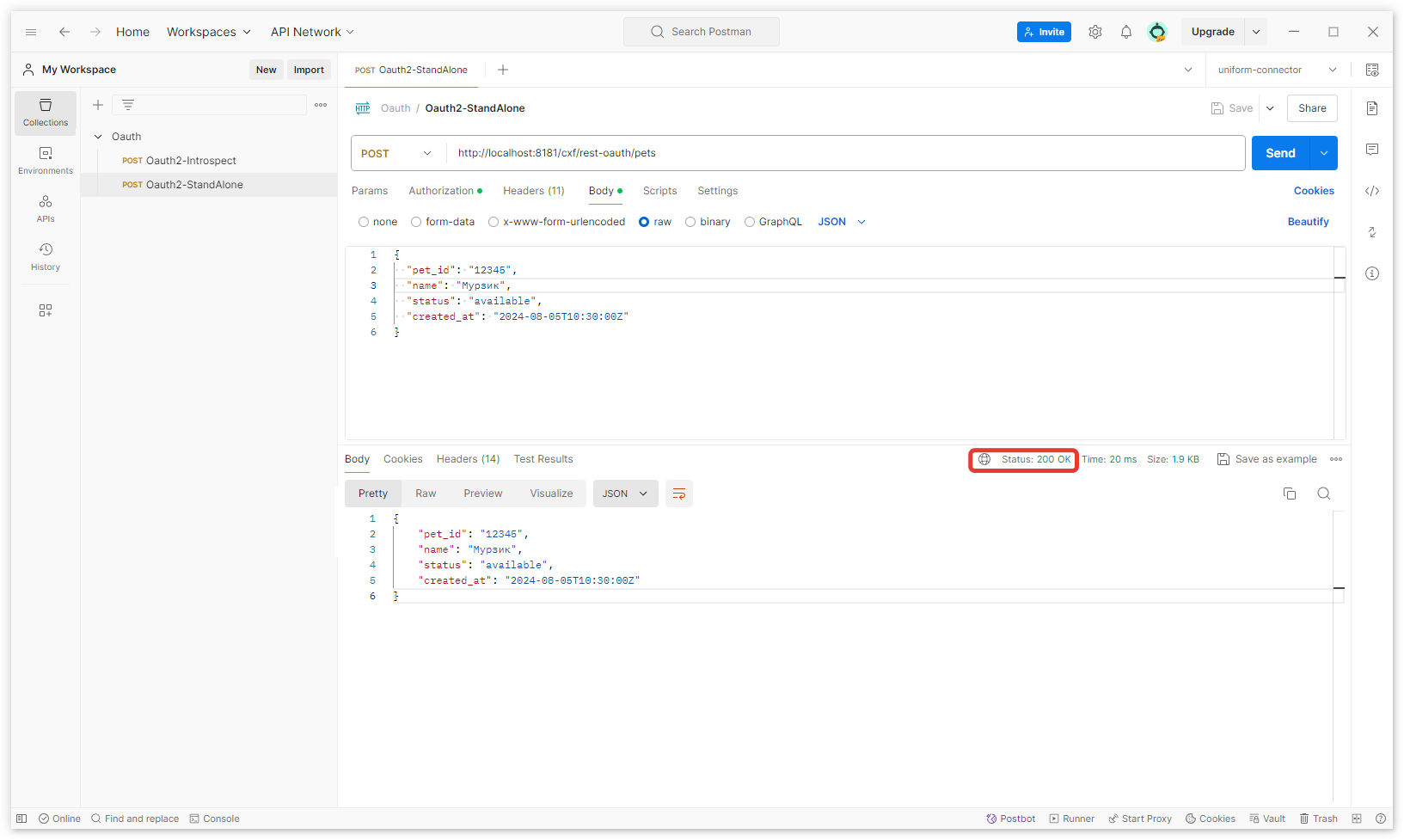Open the Postbot assistant in the status bar

(x=1010, y=819)
